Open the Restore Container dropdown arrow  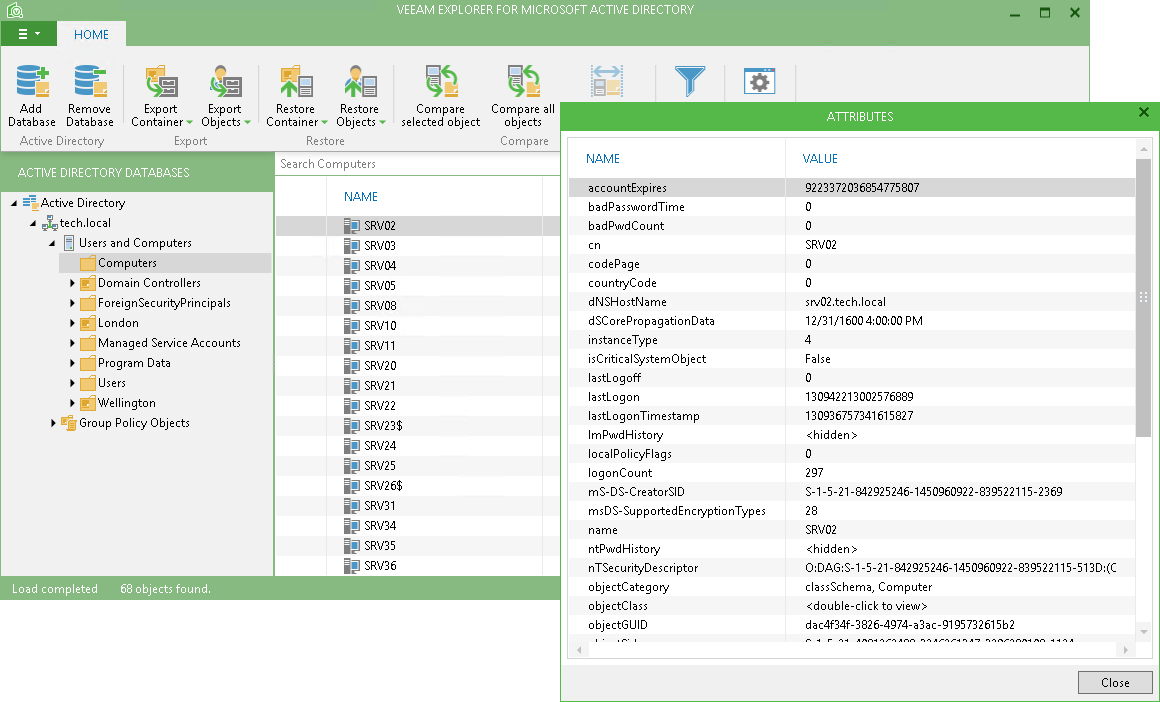tap(324, 123)
